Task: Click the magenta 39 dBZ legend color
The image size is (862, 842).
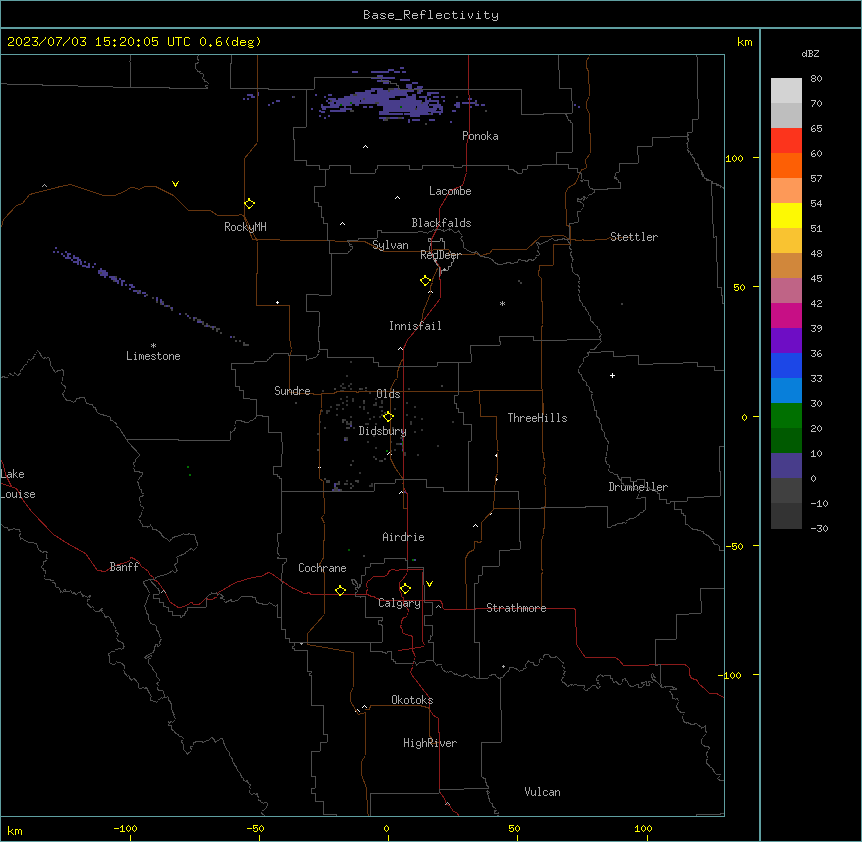Action: click(786, 315)
